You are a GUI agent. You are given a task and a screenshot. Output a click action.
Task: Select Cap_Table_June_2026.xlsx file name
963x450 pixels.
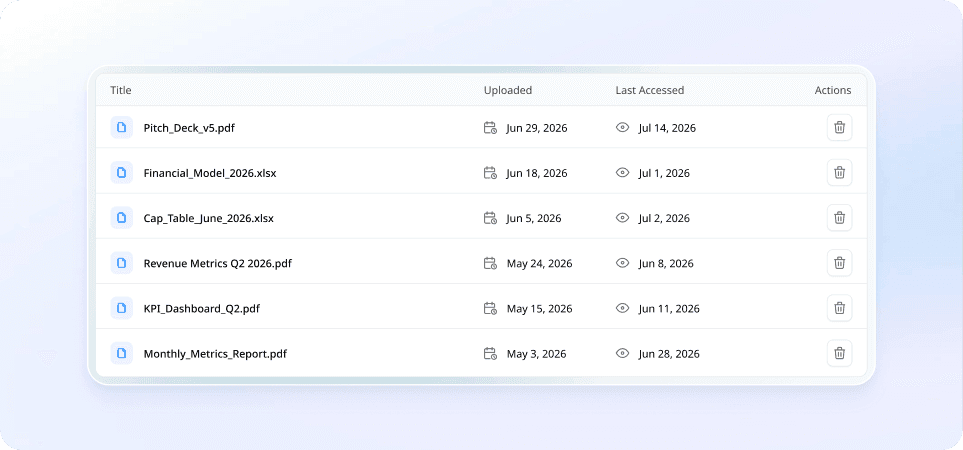point(209,219)
